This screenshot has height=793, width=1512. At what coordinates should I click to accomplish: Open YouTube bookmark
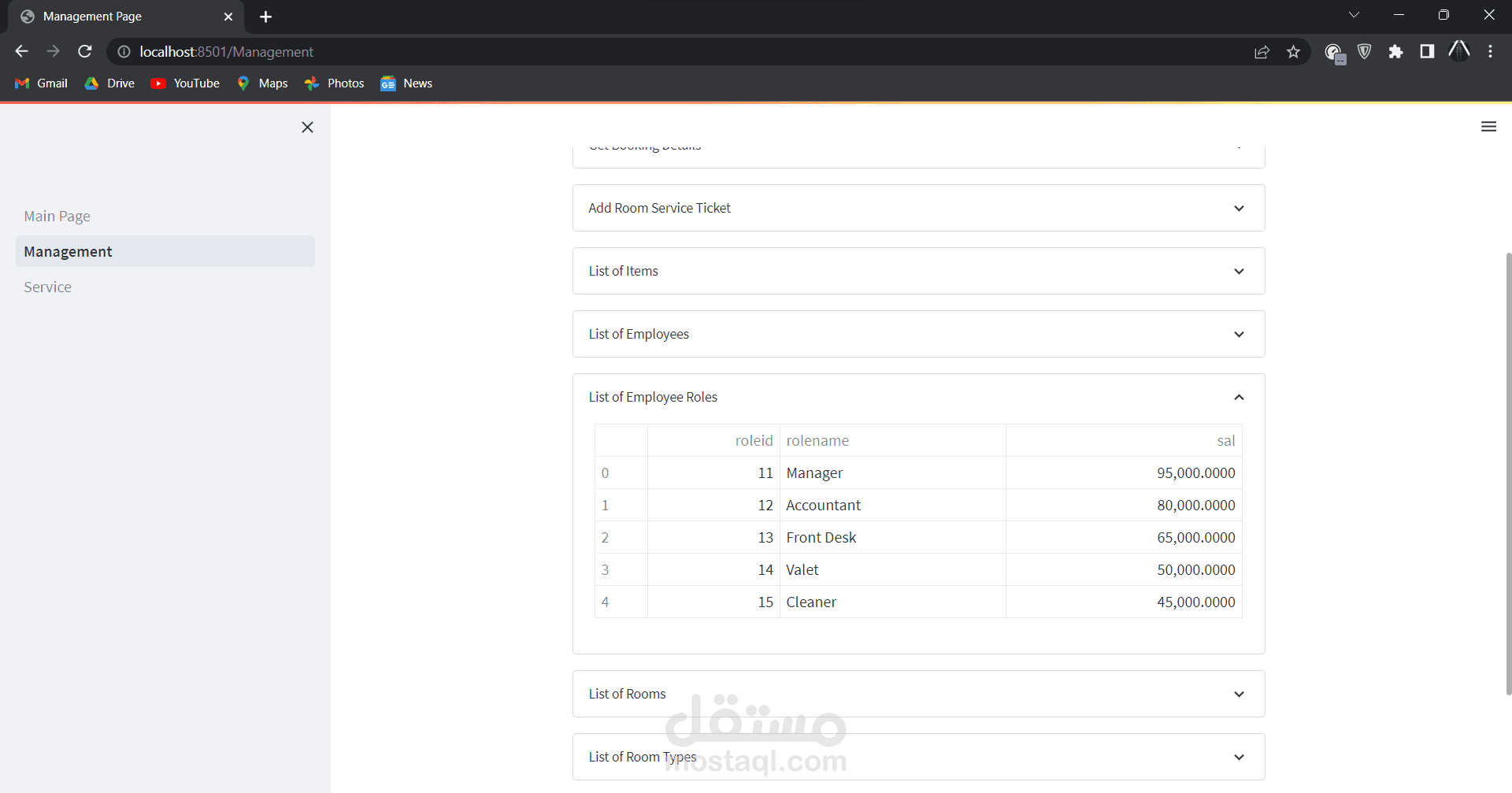point(185,83)
